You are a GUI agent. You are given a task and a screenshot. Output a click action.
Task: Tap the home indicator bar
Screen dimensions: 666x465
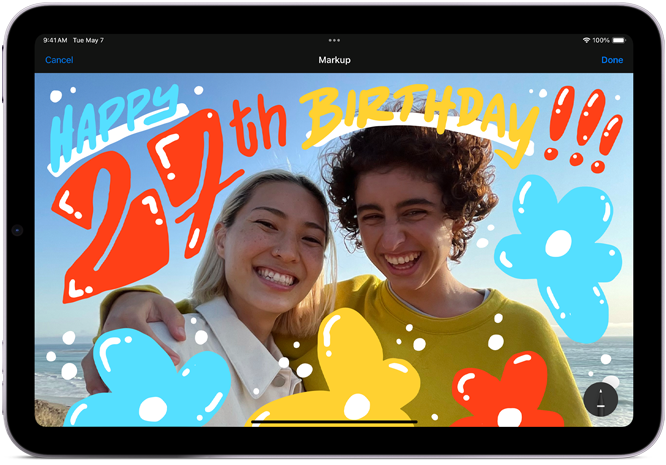pos(333,422)
